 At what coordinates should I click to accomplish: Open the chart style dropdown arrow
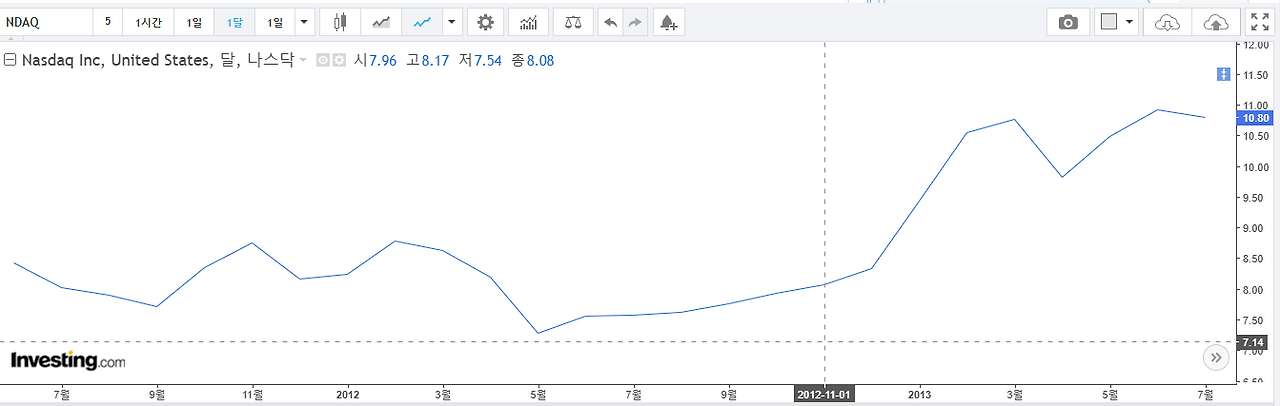[x=452, y=22]
